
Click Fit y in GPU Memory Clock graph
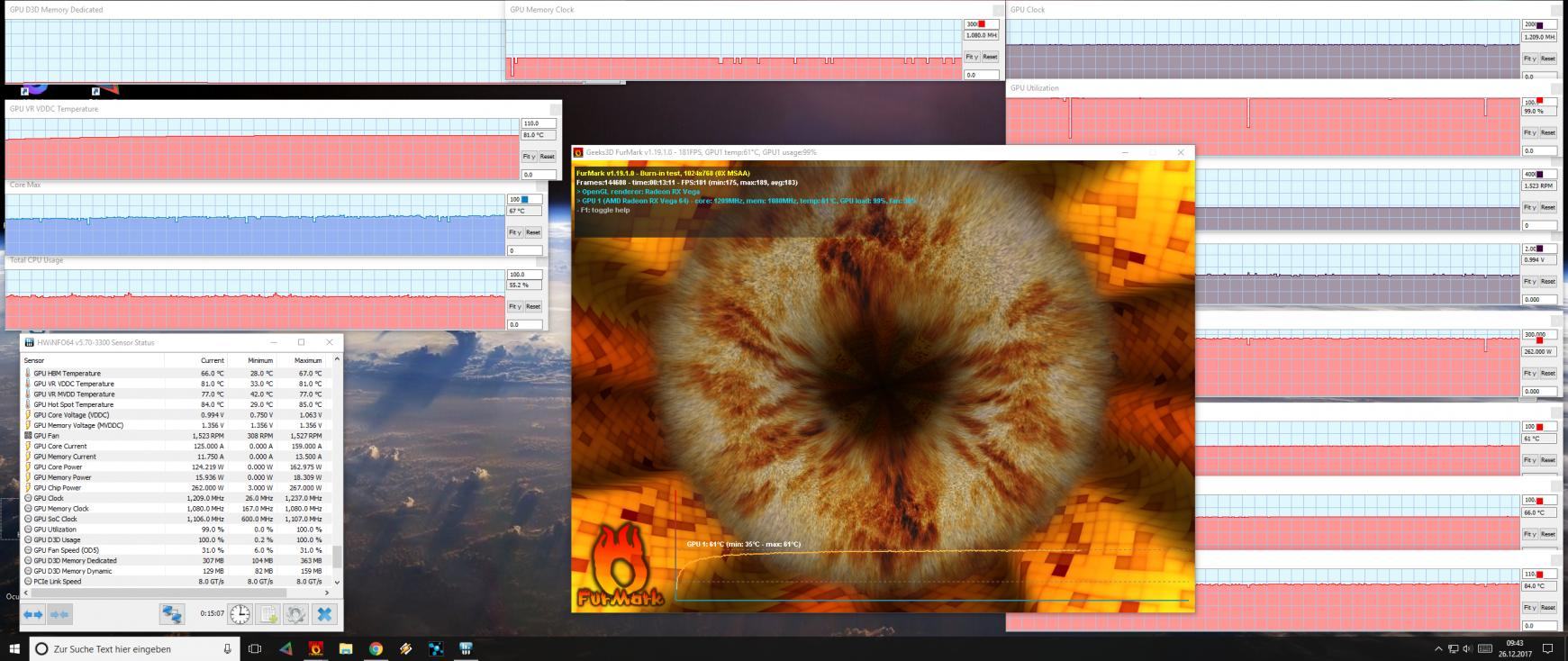click(x=971, y=57)
